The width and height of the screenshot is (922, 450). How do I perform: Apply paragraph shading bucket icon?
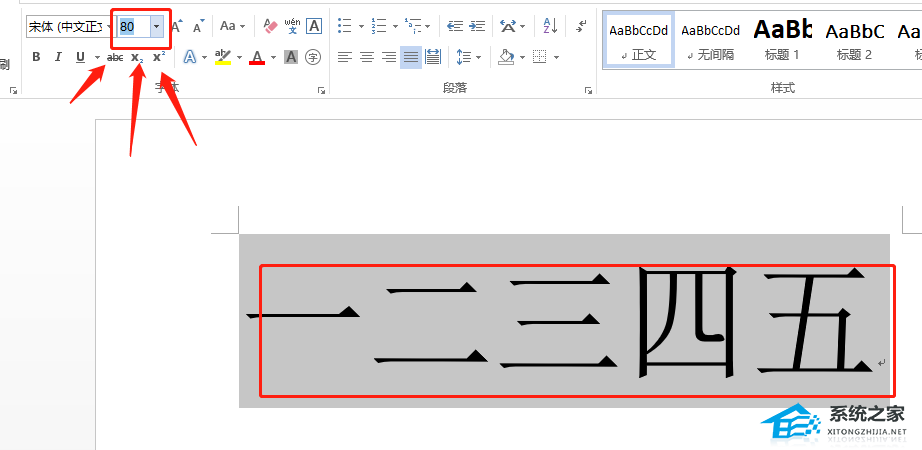[506, 57]
